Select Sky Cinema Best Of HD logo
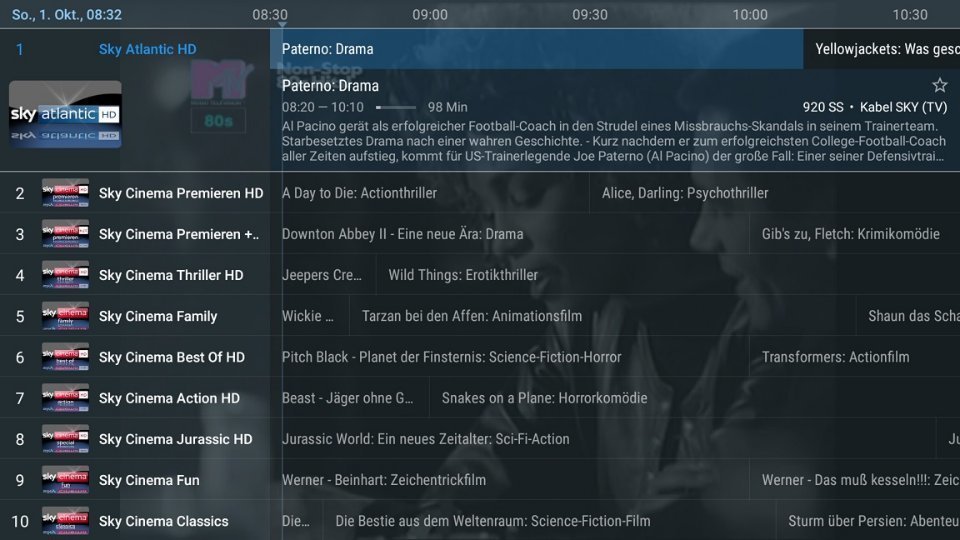Image resolution: width=960 pixels, height=540 pixels. [x=65, y=357]
